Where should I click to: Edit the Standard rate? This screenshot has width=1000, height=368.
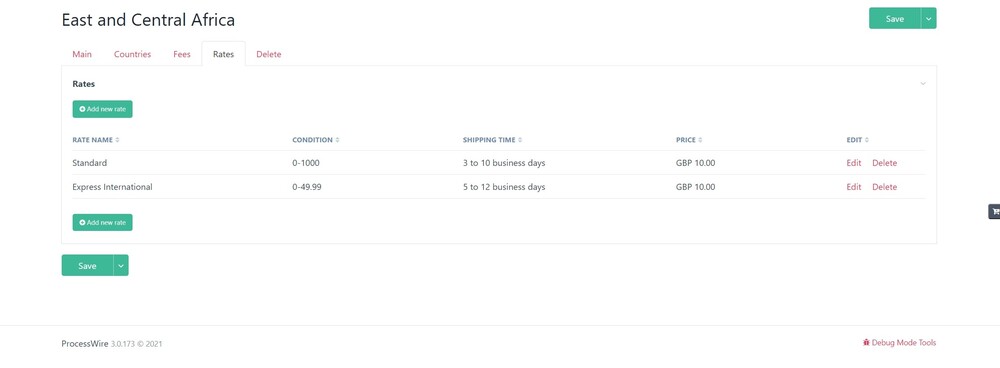(x=854, y=163)
